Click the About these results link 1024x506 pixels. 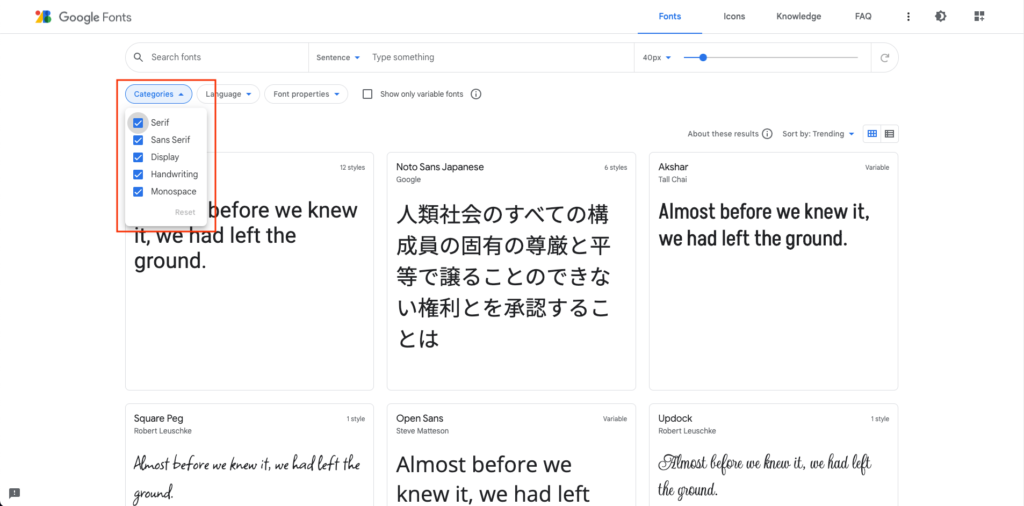(723, 134)
